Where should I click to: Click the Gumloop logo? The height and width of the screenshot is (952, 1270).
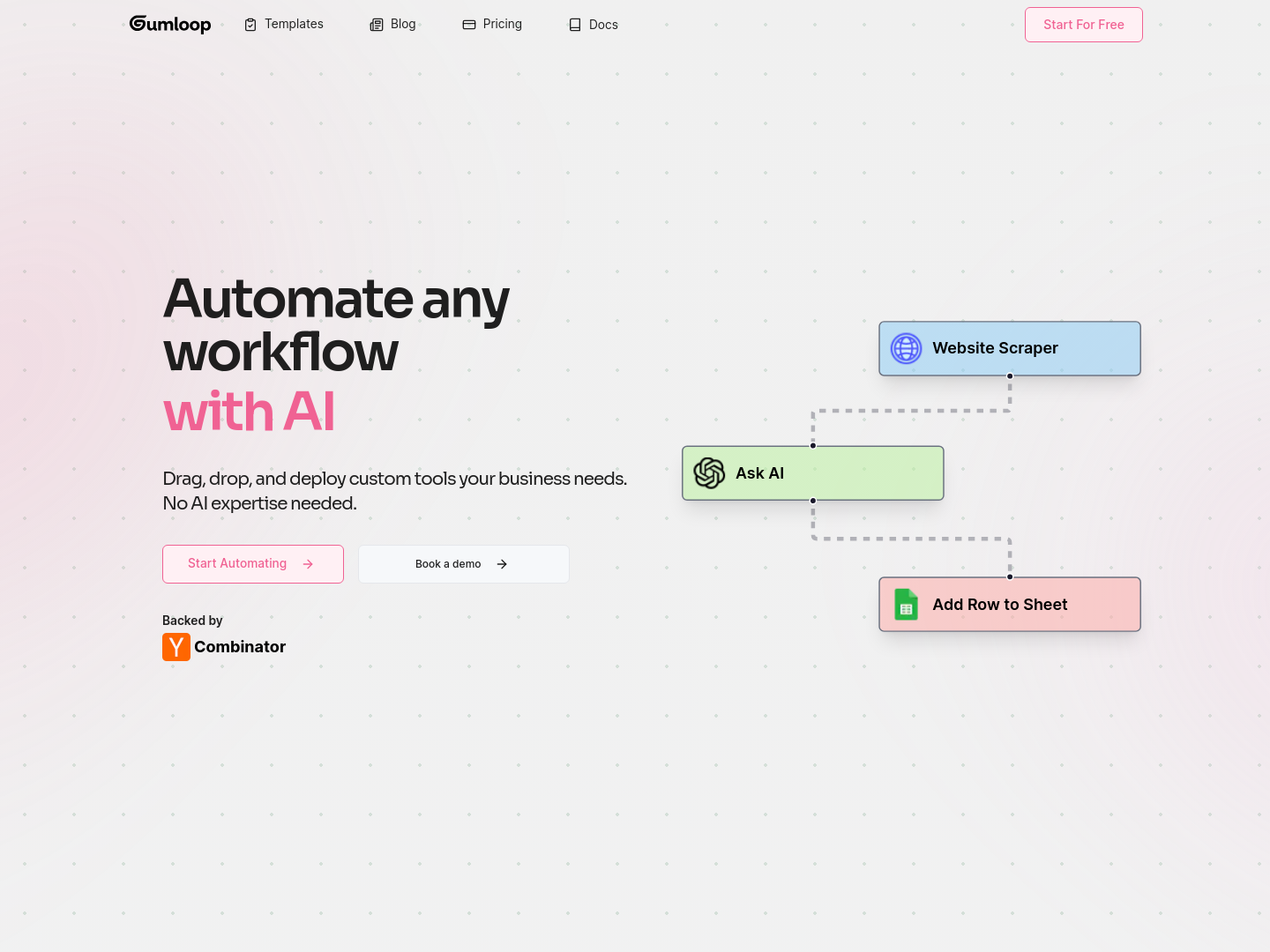point(170,24)
